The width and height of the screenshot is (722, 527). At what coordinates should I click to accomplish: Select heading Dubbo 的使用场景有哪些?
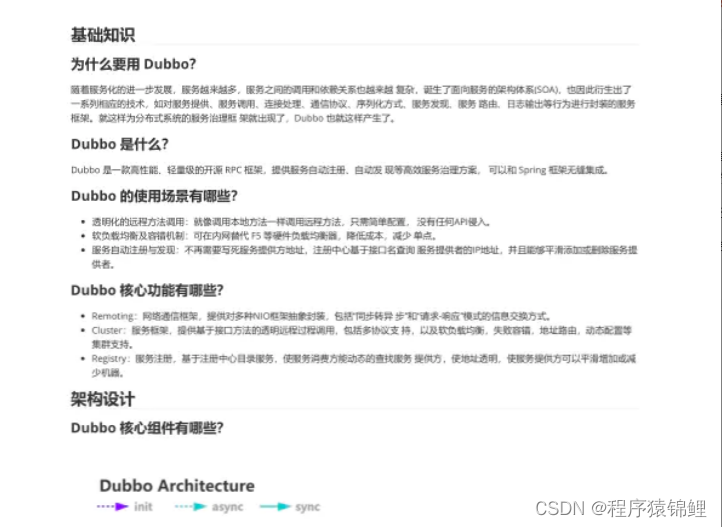[154, 196]
